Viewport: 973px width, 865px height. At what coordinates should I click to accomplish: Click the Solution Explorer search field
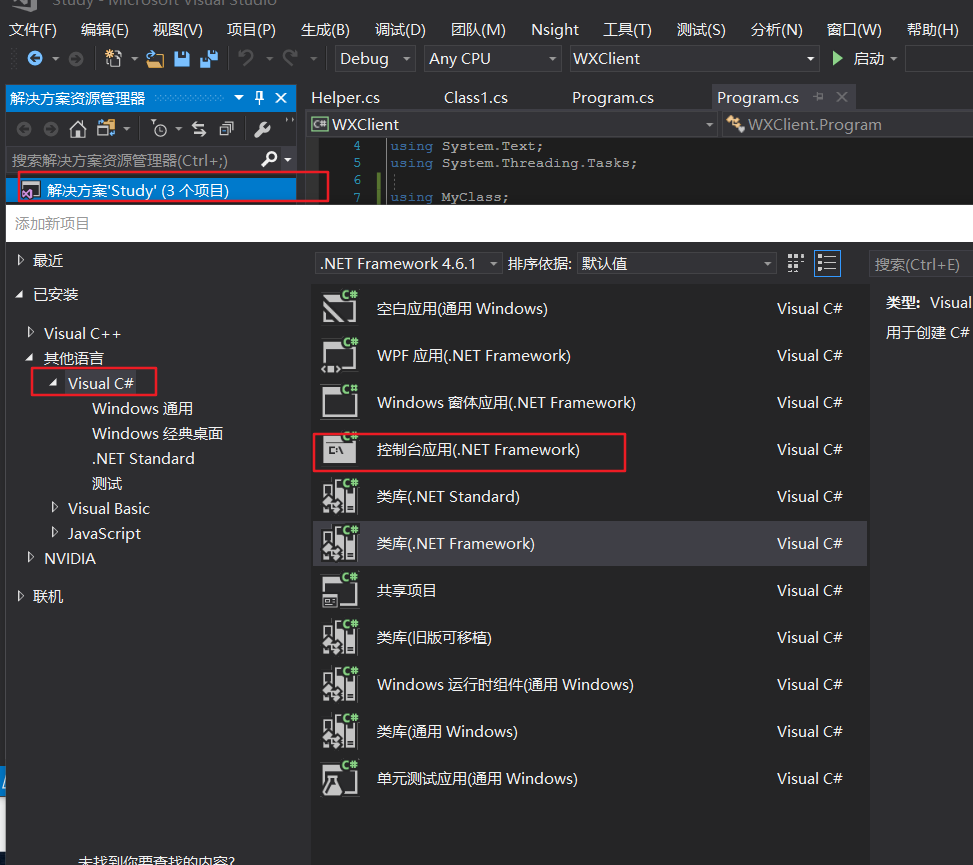coord(133,160)
